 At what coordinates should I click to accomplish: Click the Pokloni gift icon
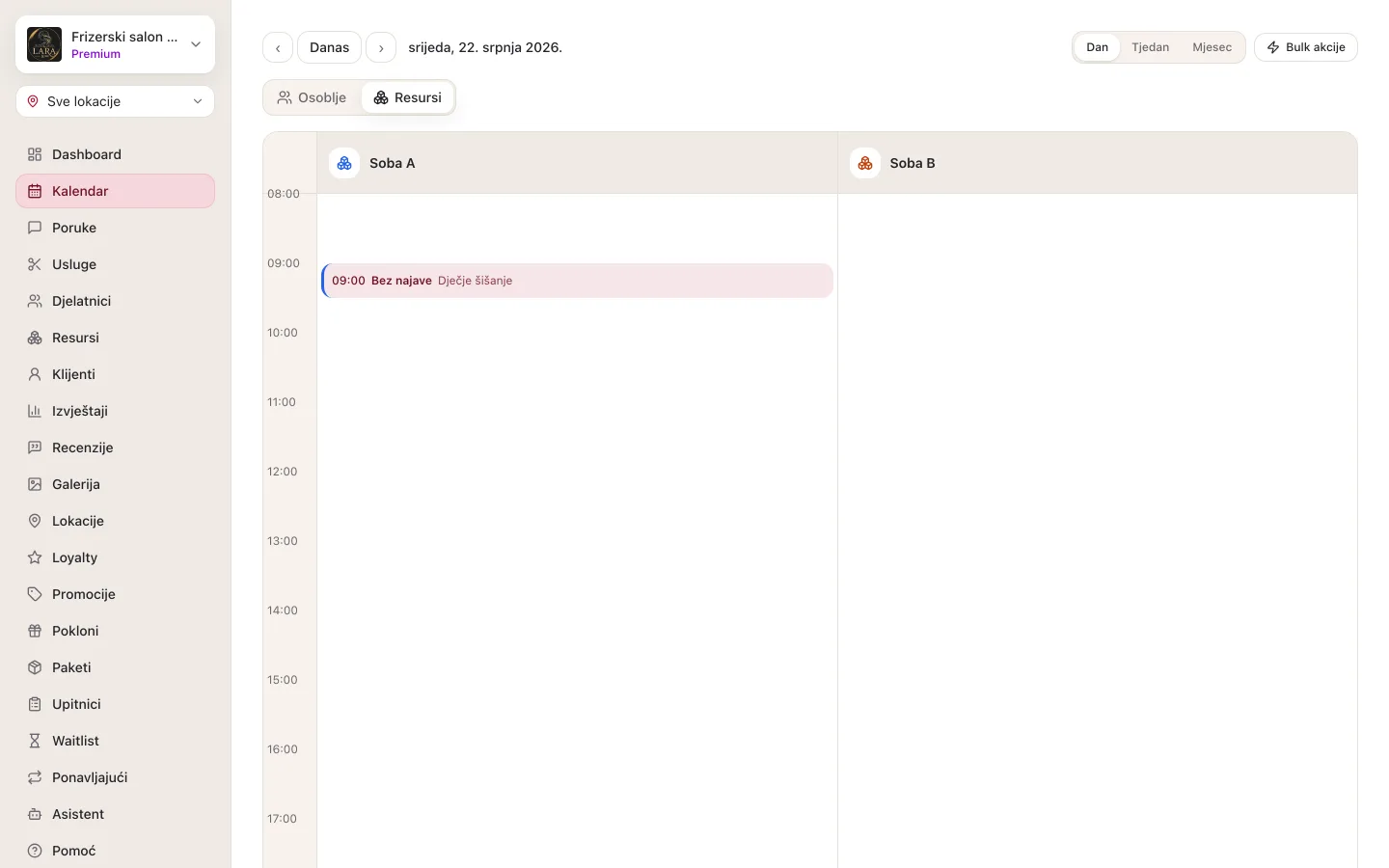(x=35, y=631)
